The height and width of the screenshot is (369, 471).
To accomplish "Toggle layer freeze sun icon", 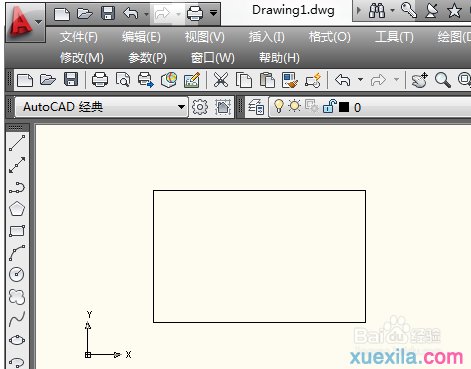I will [294, 106].
